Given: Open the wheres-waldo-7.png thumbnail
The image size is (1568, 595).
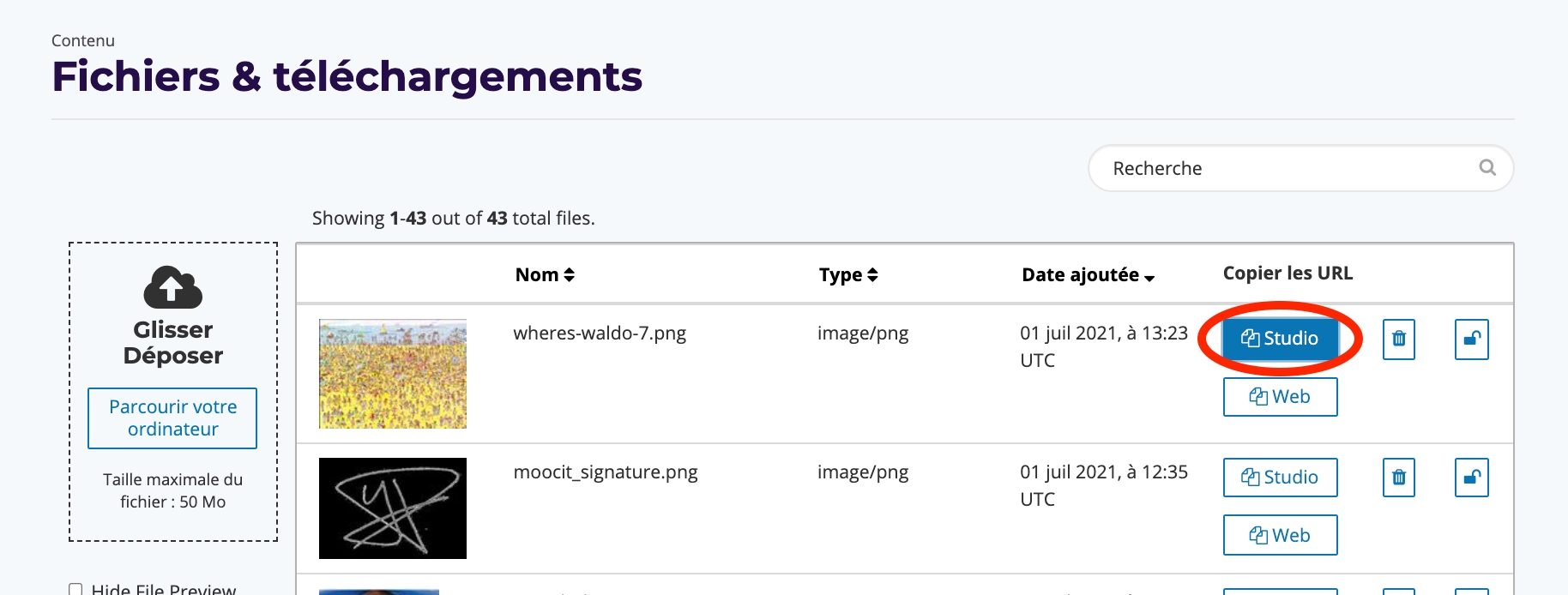Looking at the screenshot, I should [393, 374].
